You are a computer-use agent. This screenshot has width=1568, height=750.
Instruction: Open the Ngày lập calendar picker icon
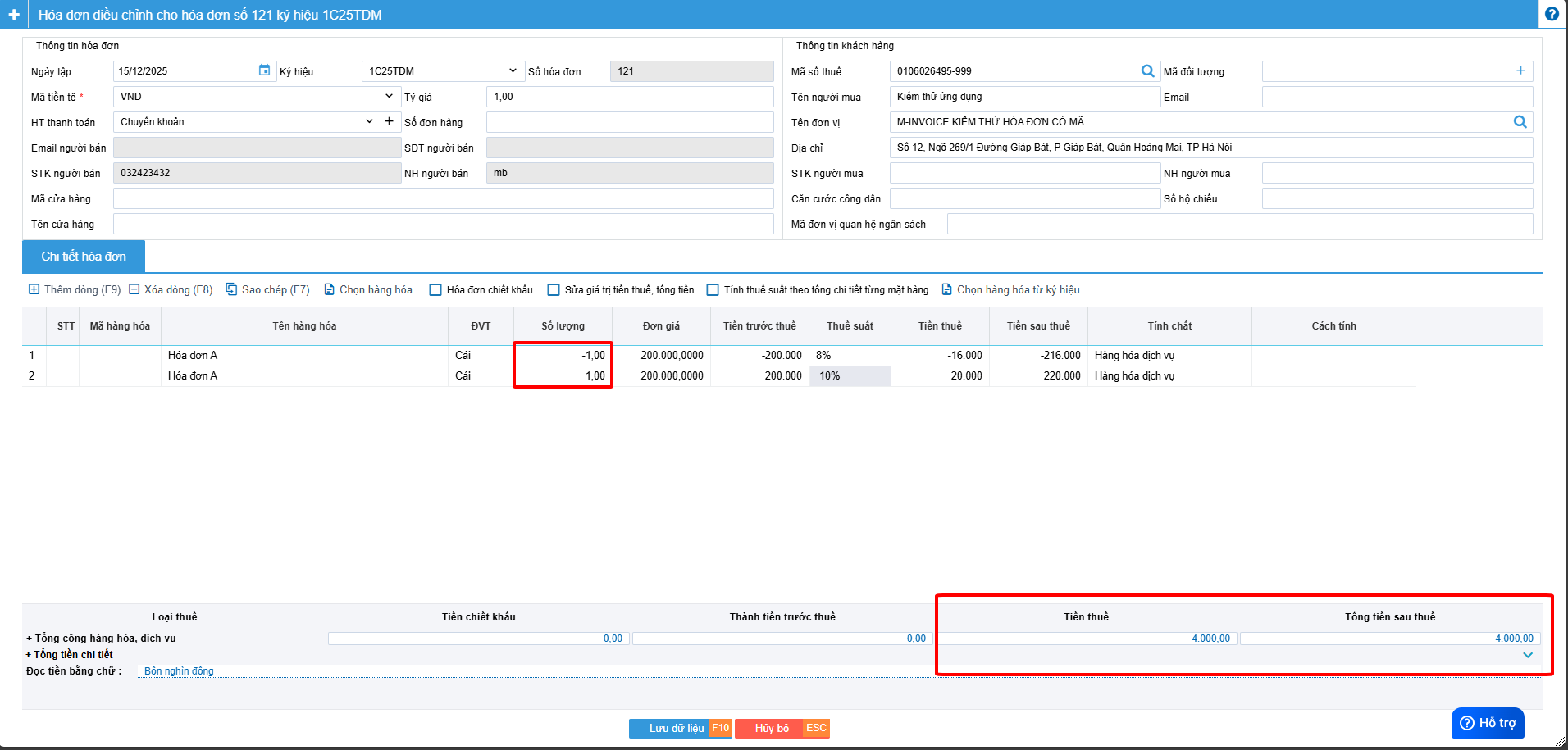click(264, 70)
